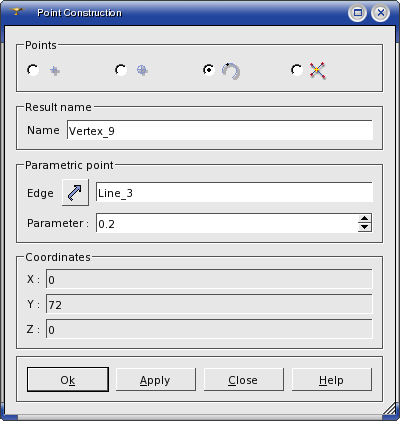Maximize the Point Construction dialog
Viewport: 400px width, 421px height.
coord(358,13)
